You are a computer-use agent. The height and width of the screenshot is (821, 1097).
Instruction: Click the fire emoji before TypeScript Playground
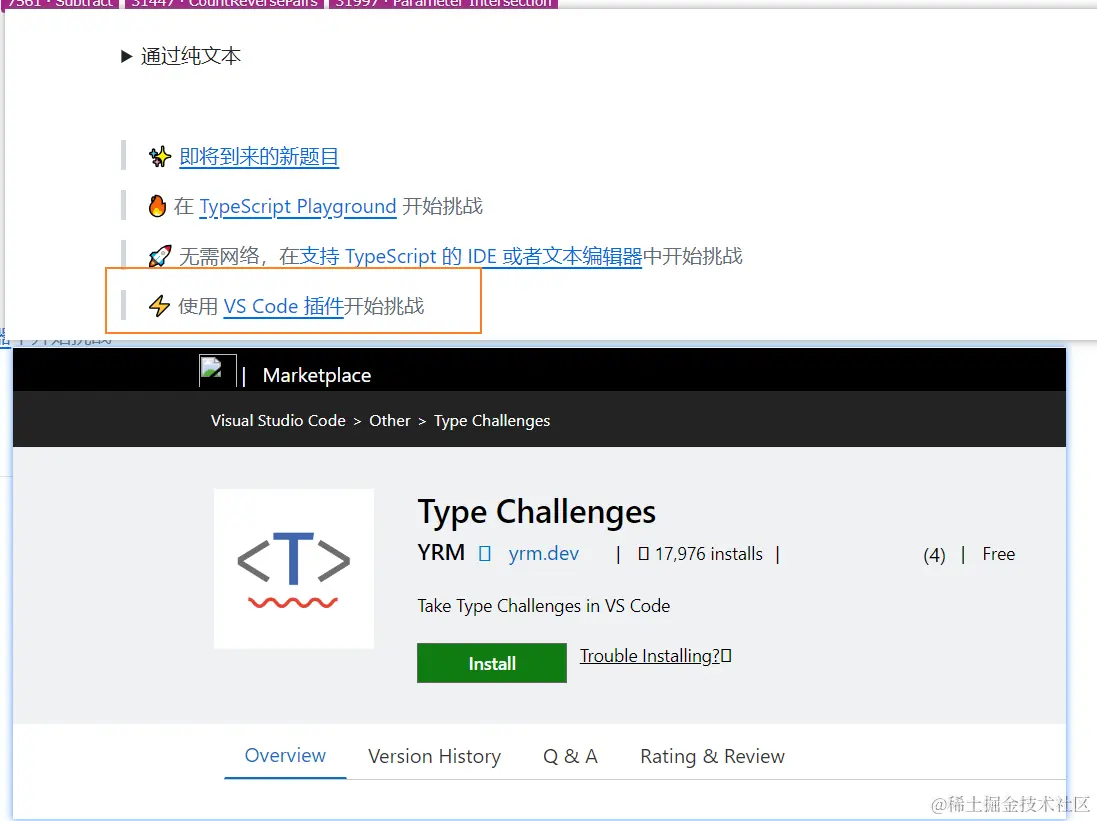point(157,206)
